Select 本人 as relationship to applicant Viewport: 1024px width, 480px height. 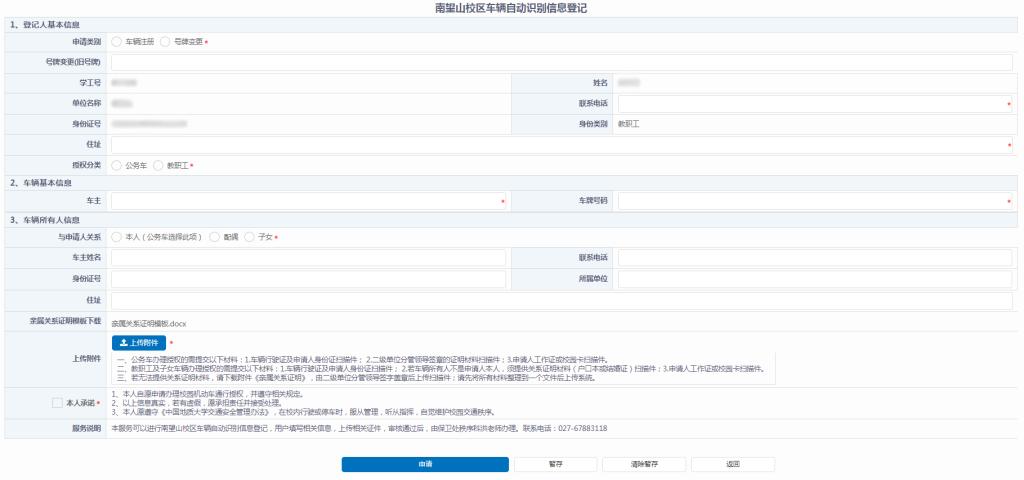(x=118, y=237)
